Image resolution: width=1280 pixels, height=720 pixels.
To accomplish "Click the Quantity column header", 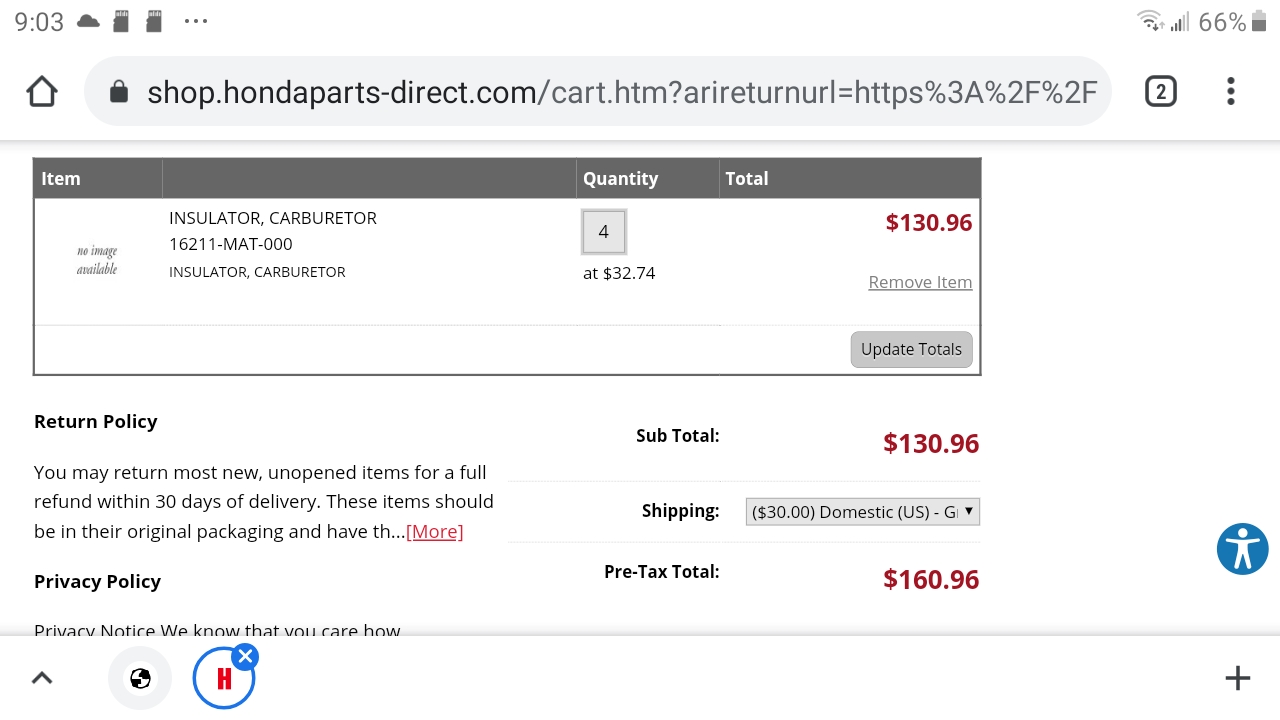I will coord(620,178).
